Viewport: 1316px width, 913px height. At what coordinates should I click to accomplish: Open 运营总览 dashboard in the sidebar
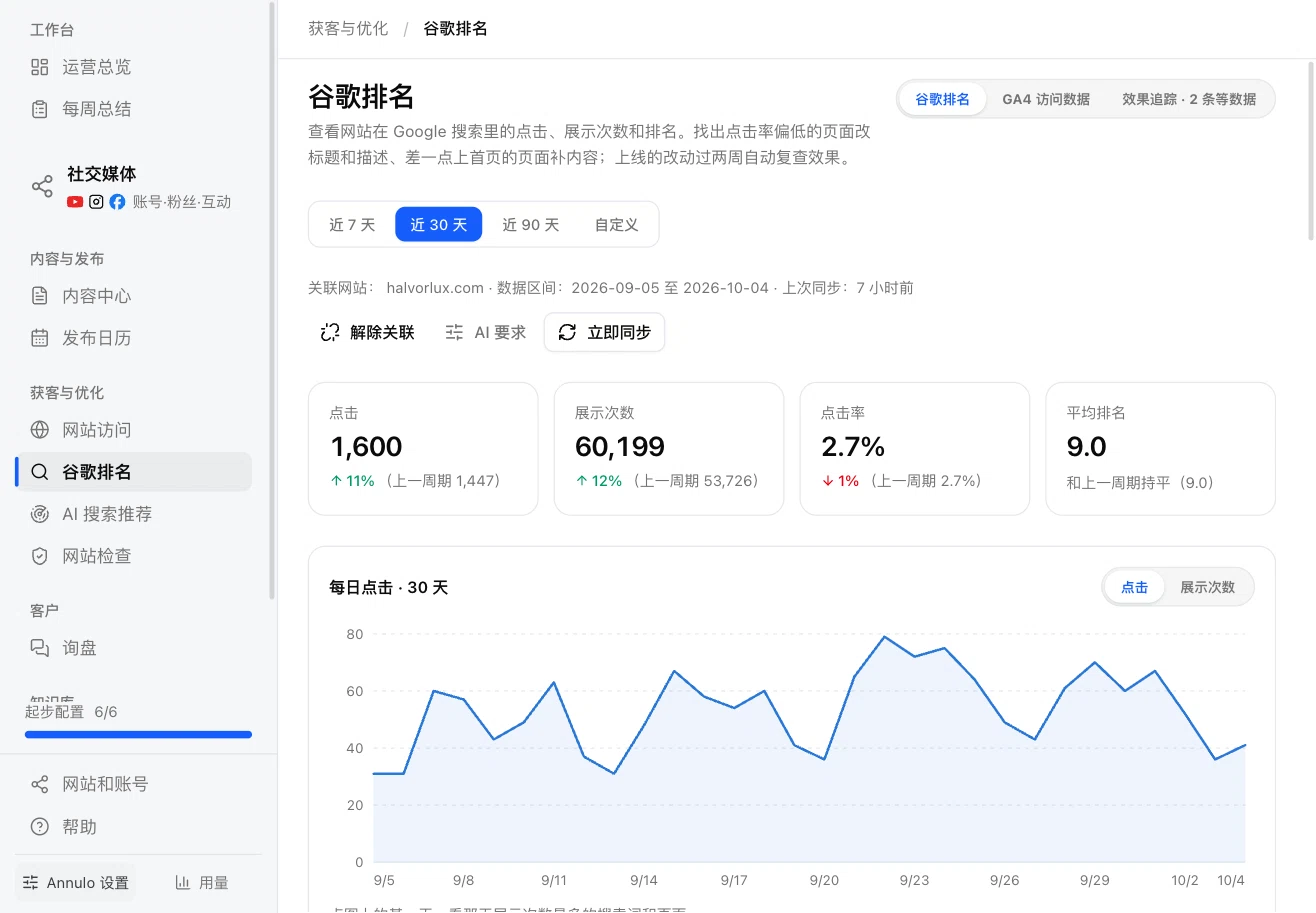click(133, 67)
